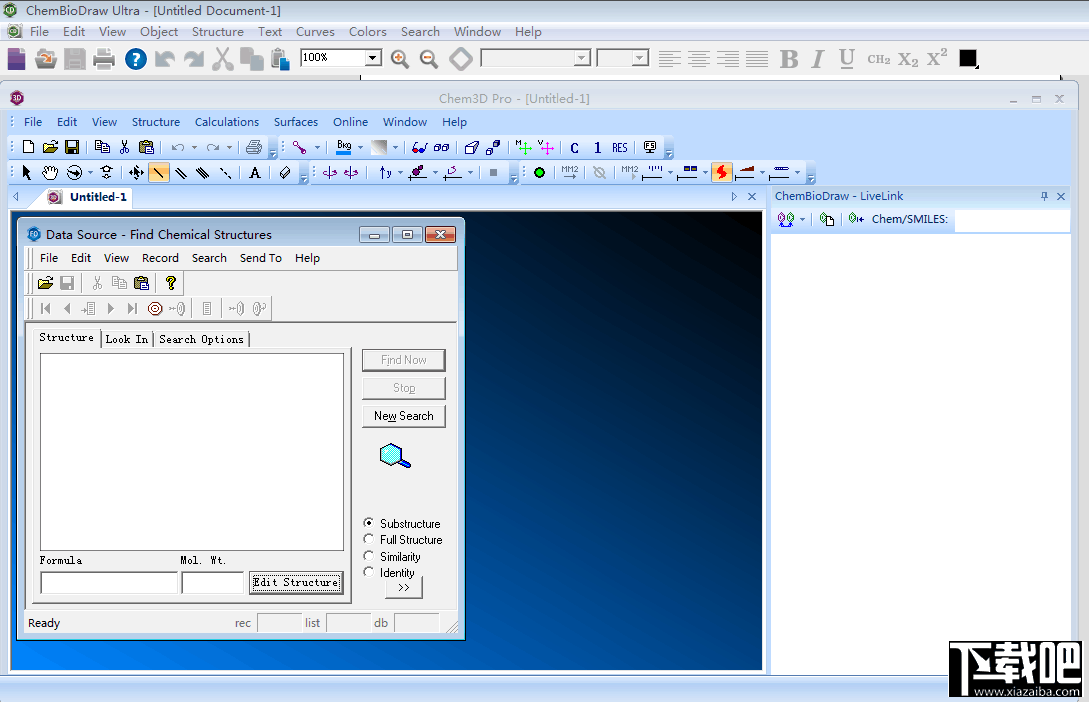Click the center text alignment icon
Viewport: 1089px width, 702px height.
click(x=699, y=59)
